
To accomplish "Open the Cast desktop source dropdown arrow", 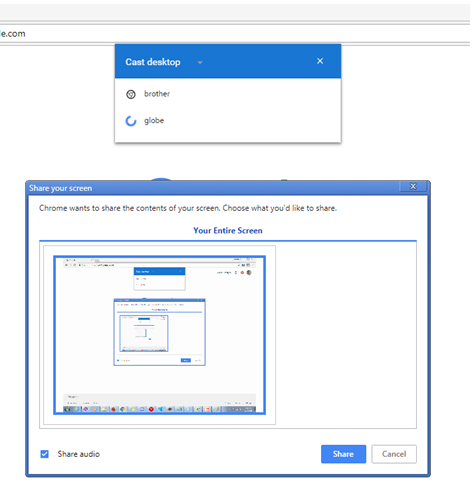I will pos(200,62).
